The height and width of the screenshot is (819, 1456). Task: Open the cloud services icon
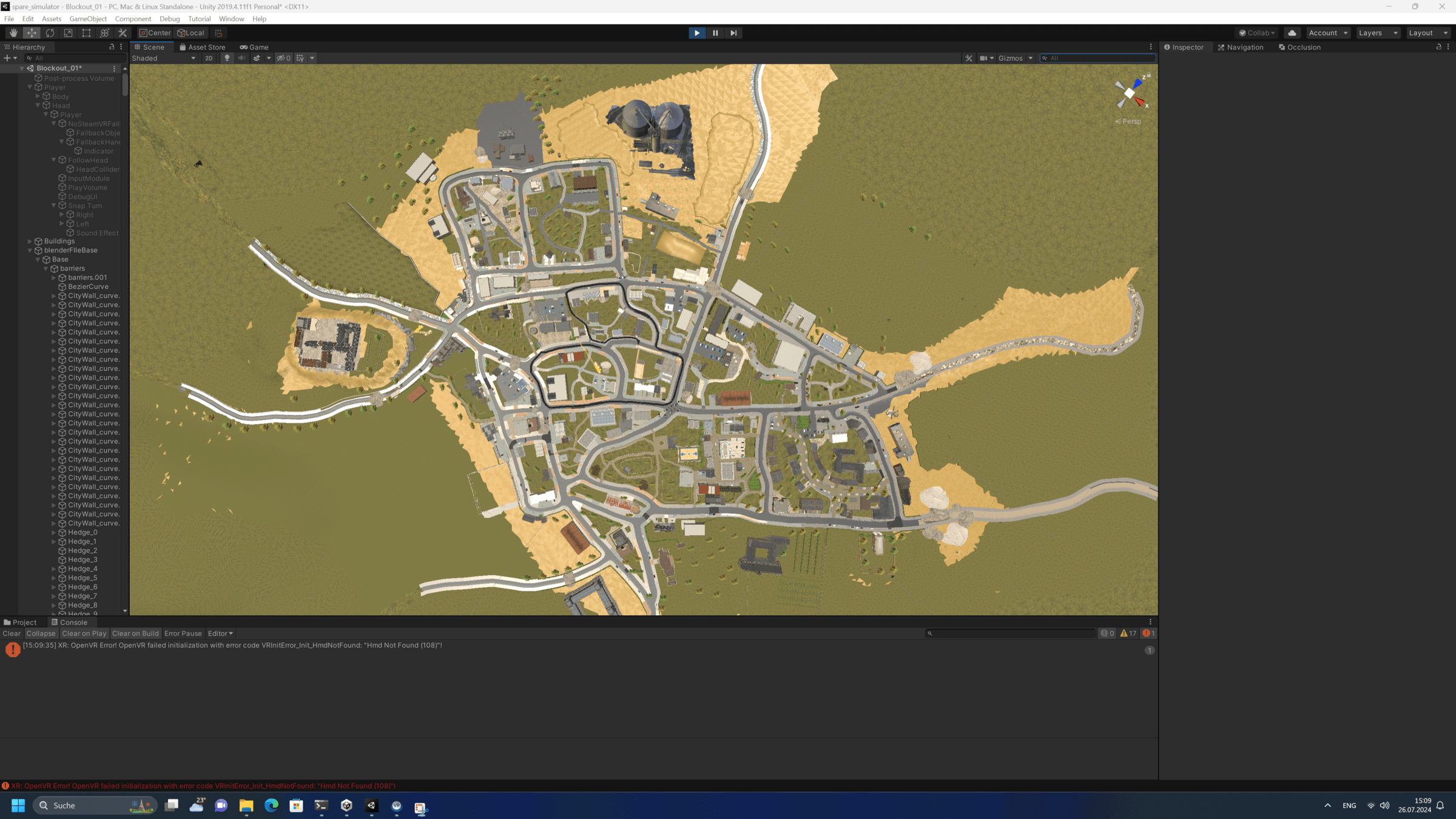1292,33
